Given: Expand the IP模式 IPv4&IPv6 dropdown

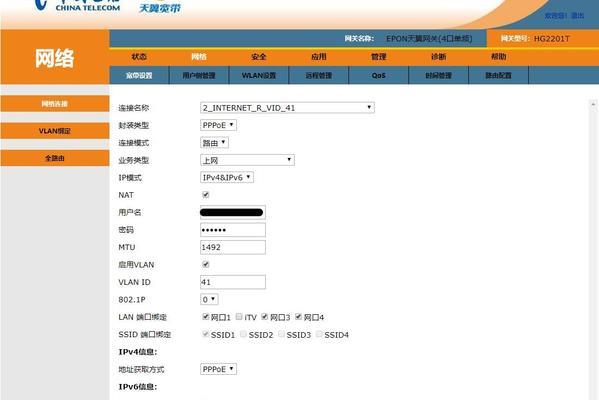Looking at the screenshot, I should (227, 177).
